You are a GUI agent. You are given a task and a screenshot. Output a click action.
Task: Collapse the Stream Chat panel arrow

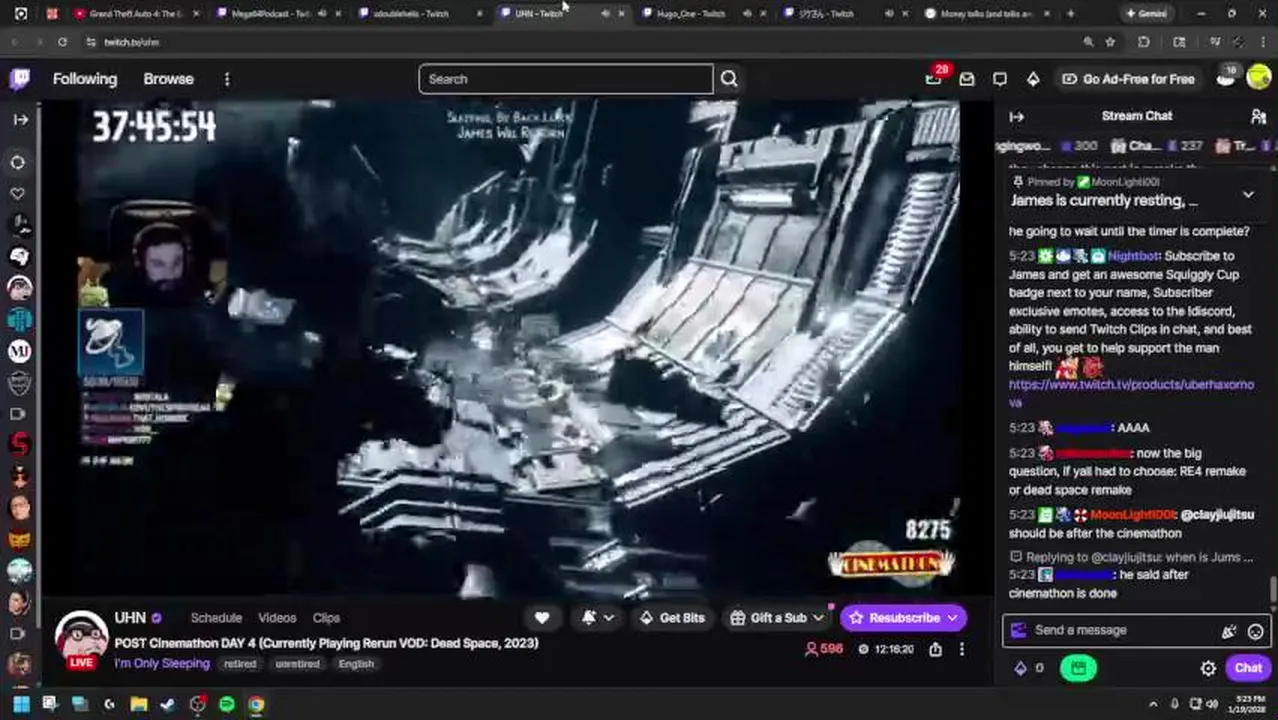tap(1017, 117)
